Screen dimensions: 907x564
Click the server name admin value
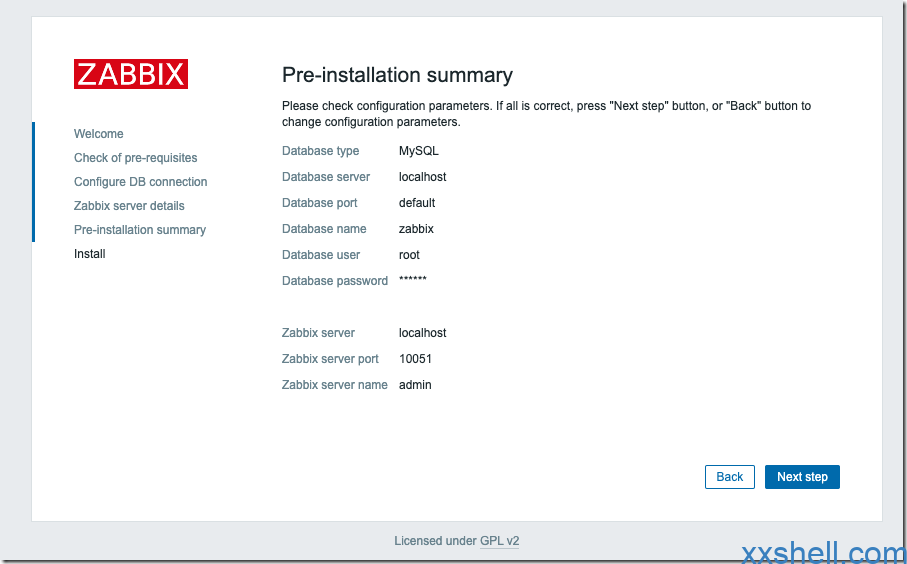pos(415,385)
